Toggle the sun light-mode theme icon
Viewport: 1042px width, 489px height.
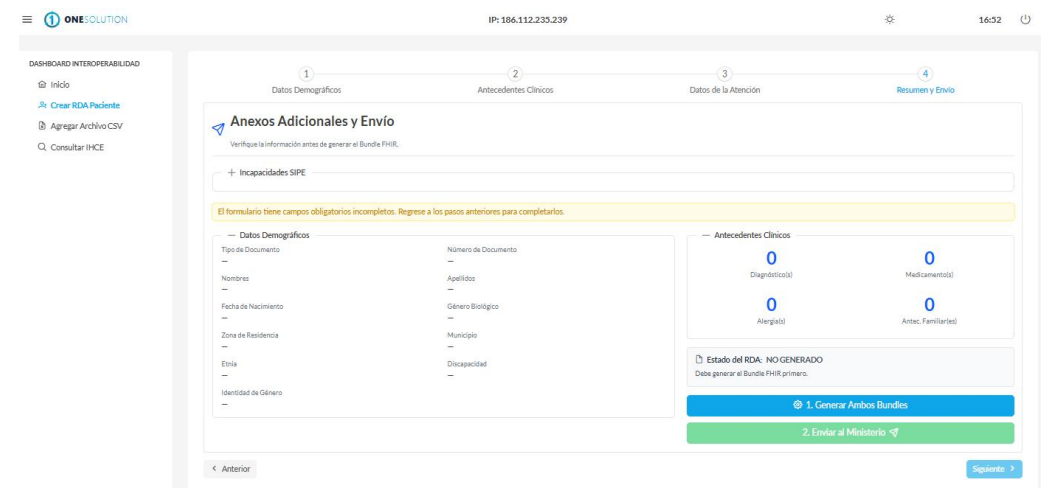click(x=889, y=20)
